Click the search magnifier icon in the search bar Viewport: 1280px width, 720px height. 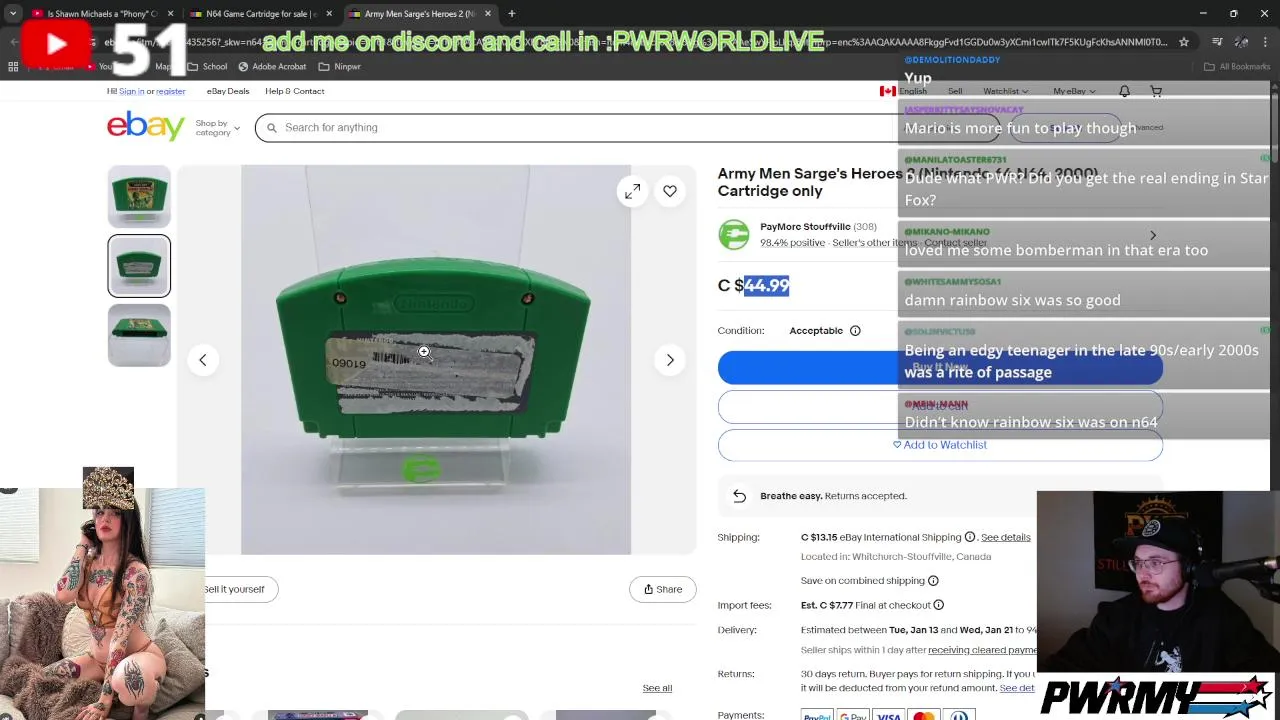[x=271, y=128]
